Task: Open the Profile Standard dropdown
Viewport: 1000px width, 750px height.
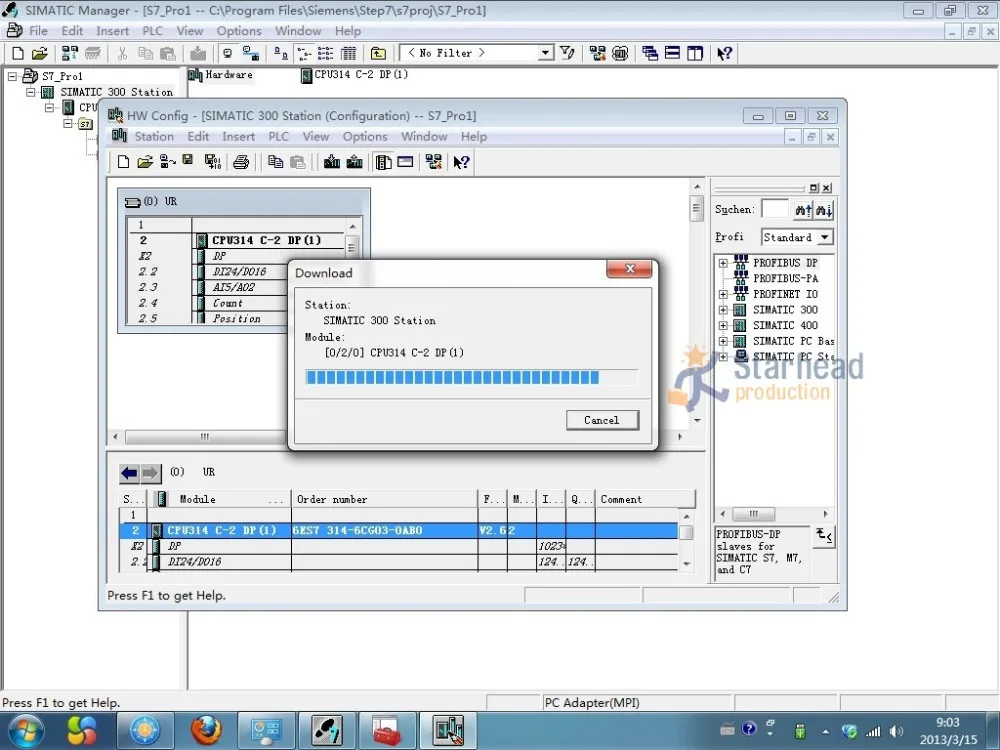Action: (x=825, y=237)
